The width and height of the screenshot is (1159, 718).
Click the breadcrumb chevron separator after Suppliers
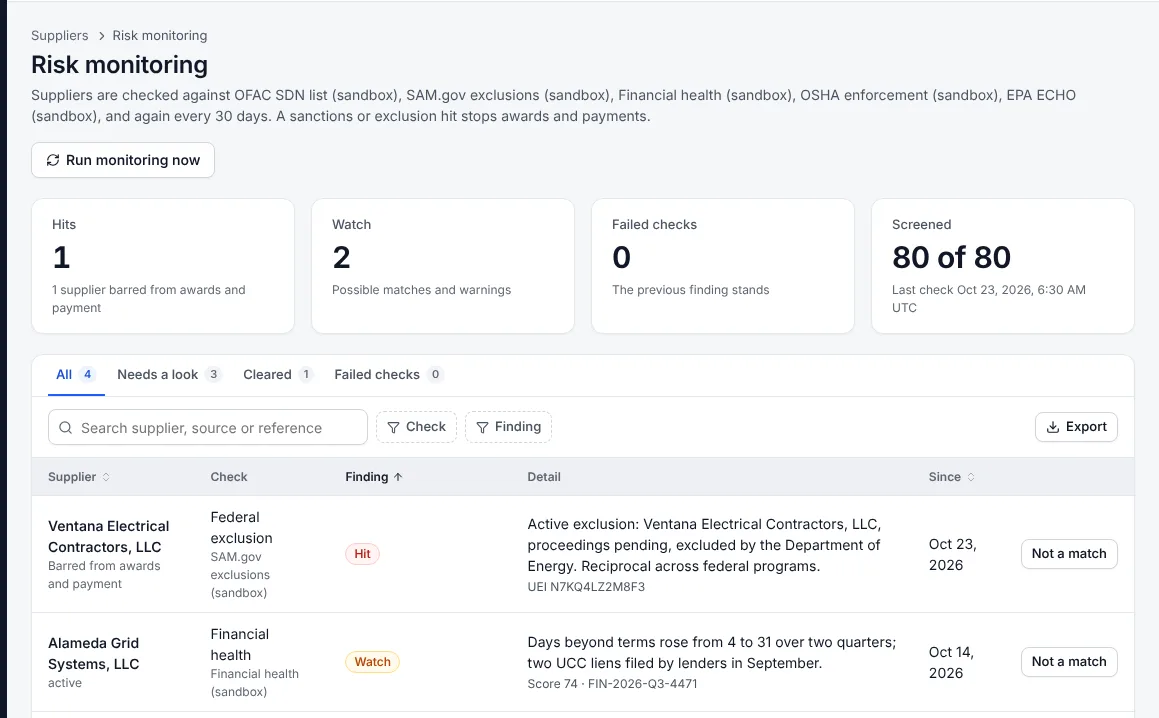pos(101,35)
